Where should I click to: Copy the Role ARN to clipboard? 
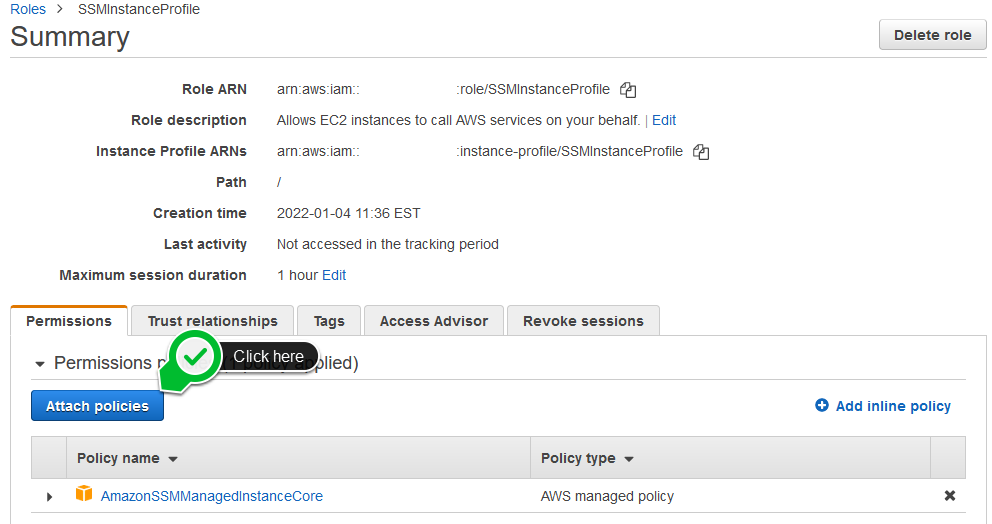[x=628, y=90]
